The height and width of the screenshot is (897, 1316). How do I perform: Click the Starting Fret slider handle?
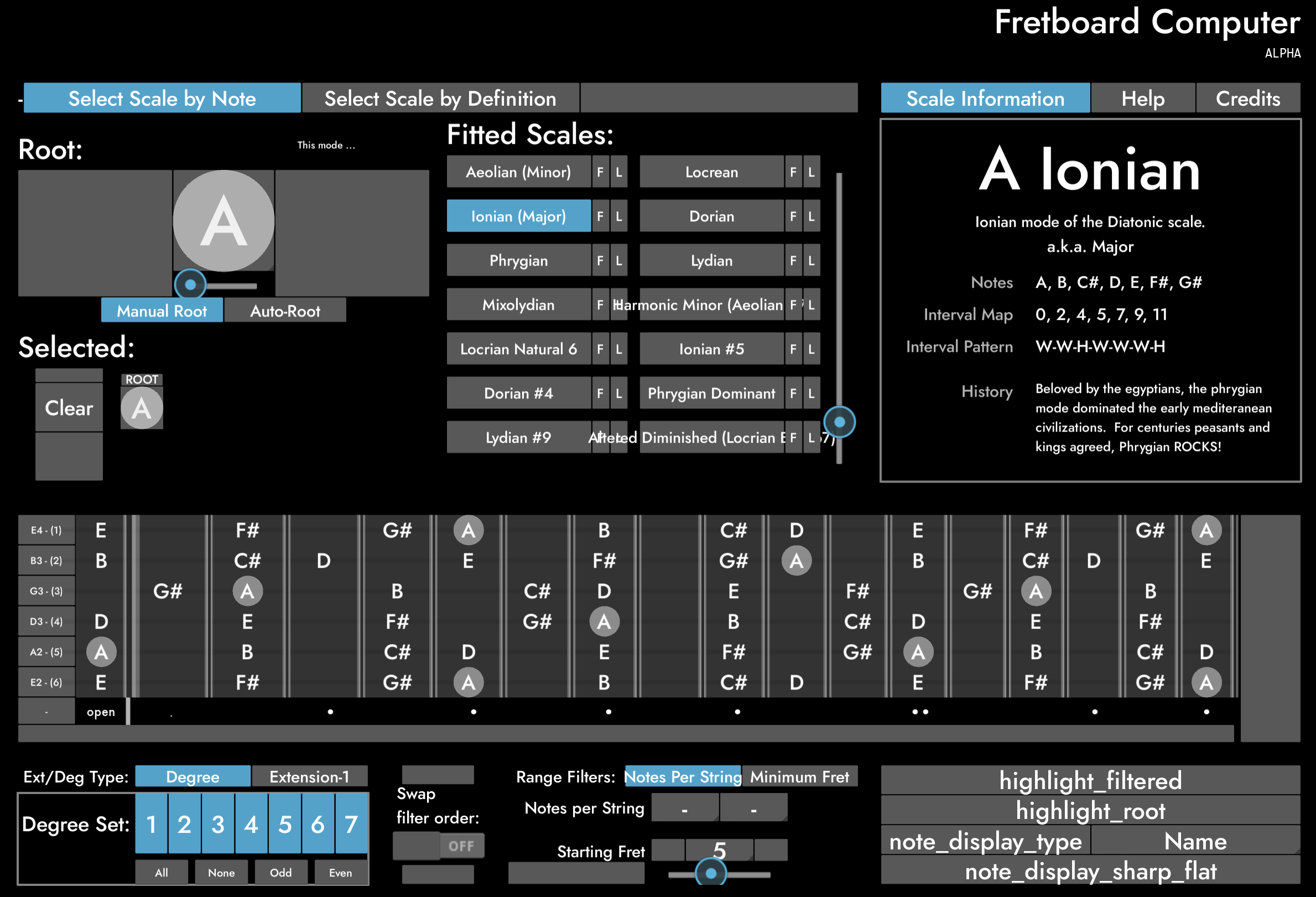pos(711,874)
